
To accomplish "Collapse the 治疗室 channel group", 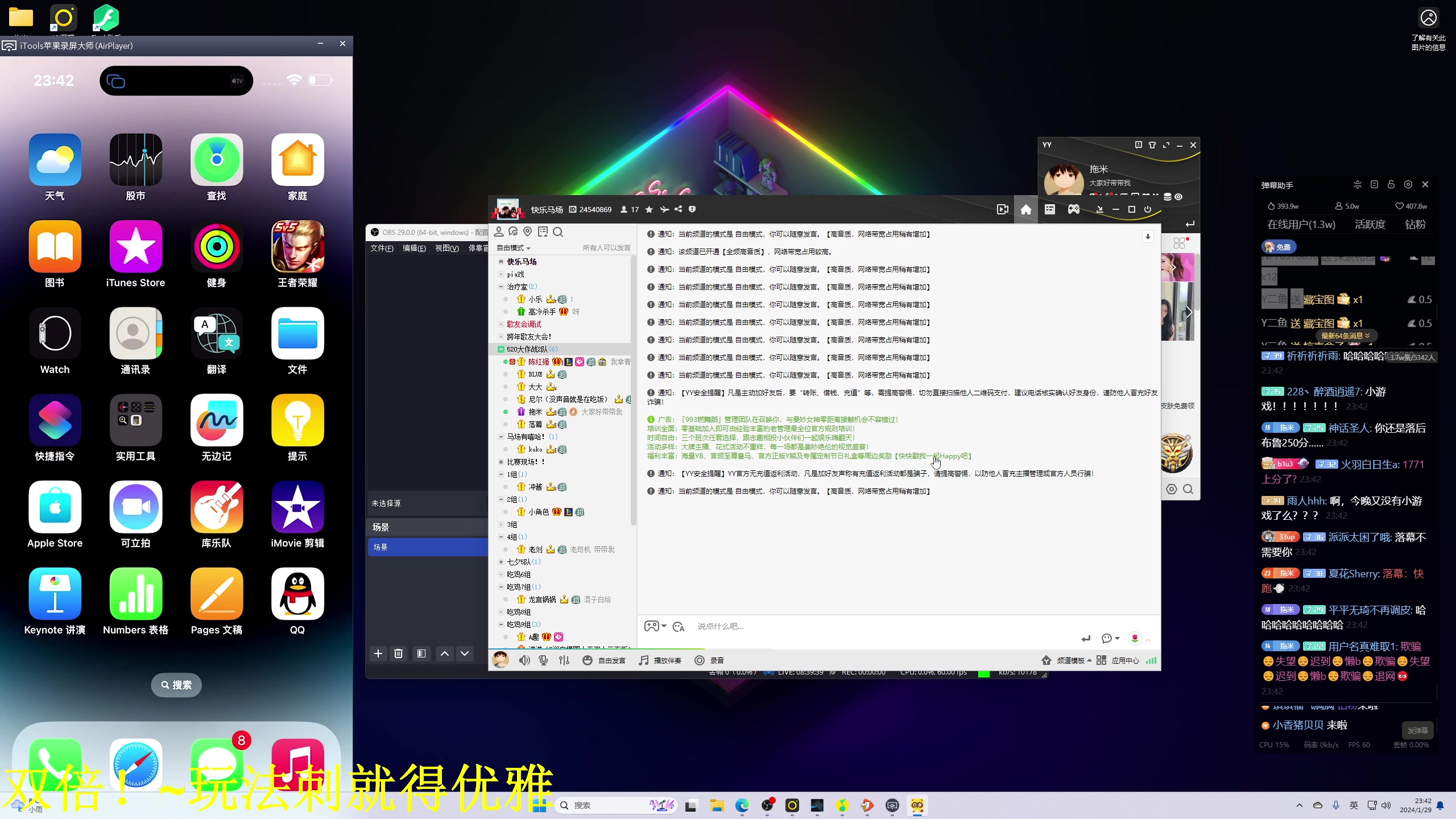I will [501, 287].
